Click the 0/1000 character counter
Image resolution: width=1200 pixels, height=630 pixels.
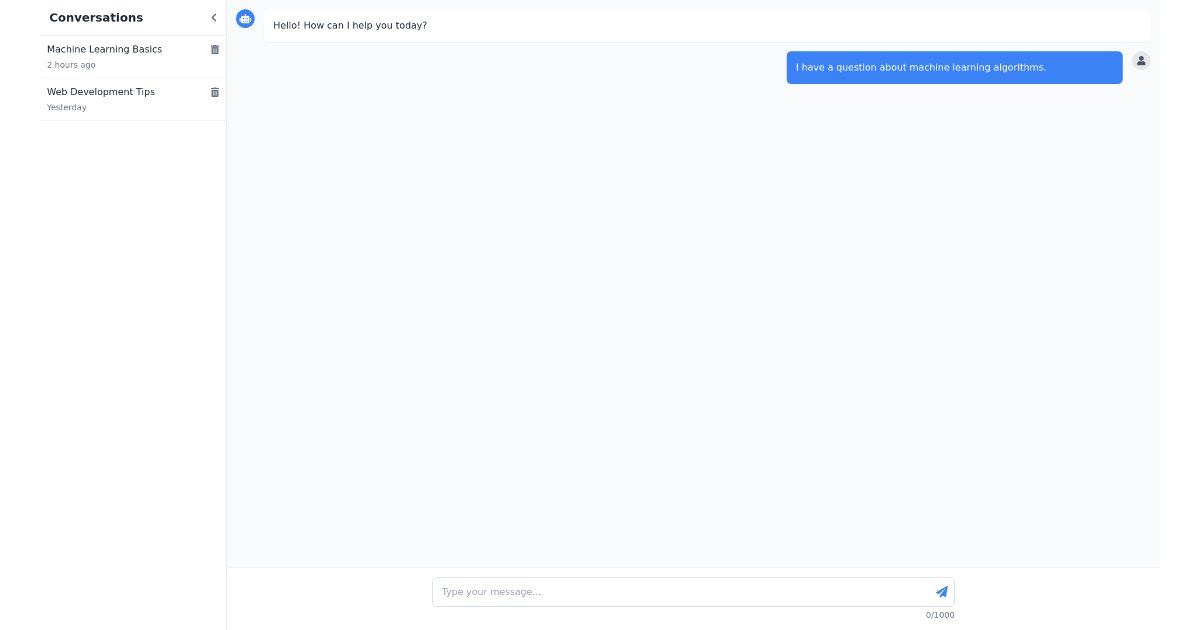pyautogui.click(x=940, y=615)
